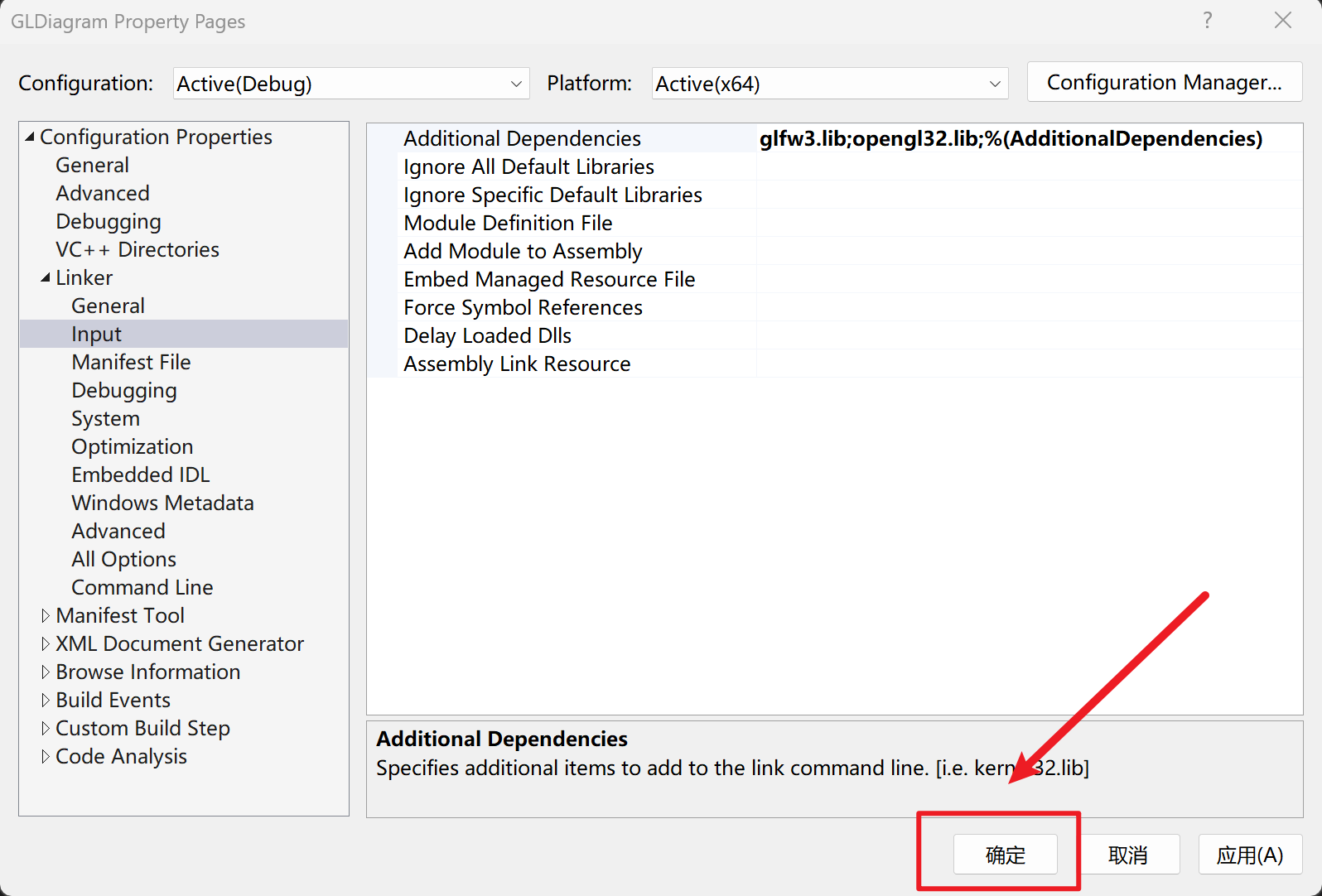Viewport: 1322px width, 896px height.
Task: Open Windows Metadata page
Action: tap(163, 503)
